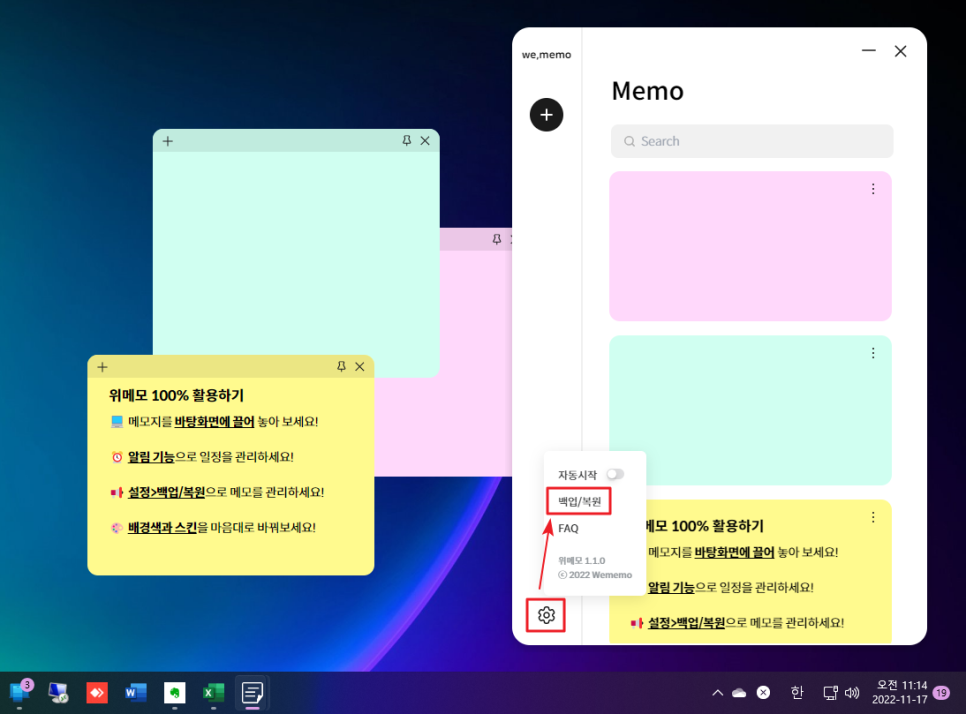This screenshot has height=714, width=966.
Task: Close the we,memo main window
Action: pyautogui.click(x=901, y=51)
